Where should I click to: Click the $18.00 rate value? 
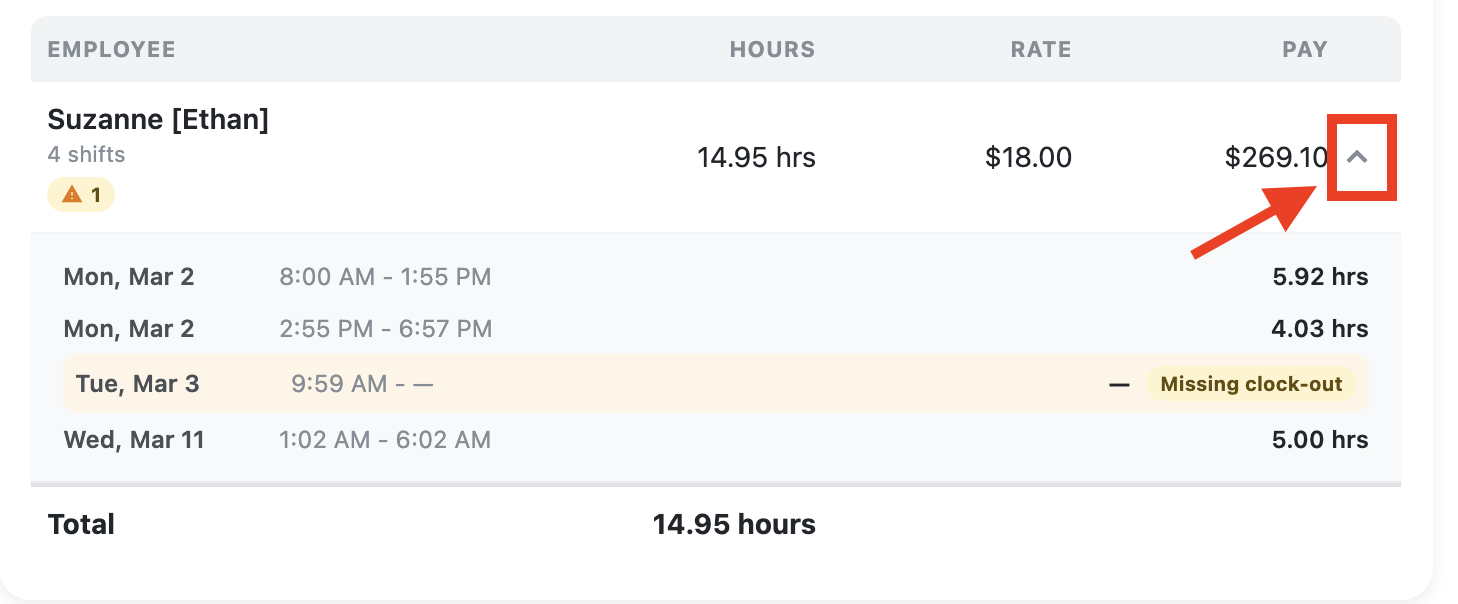coord(1028,157)
